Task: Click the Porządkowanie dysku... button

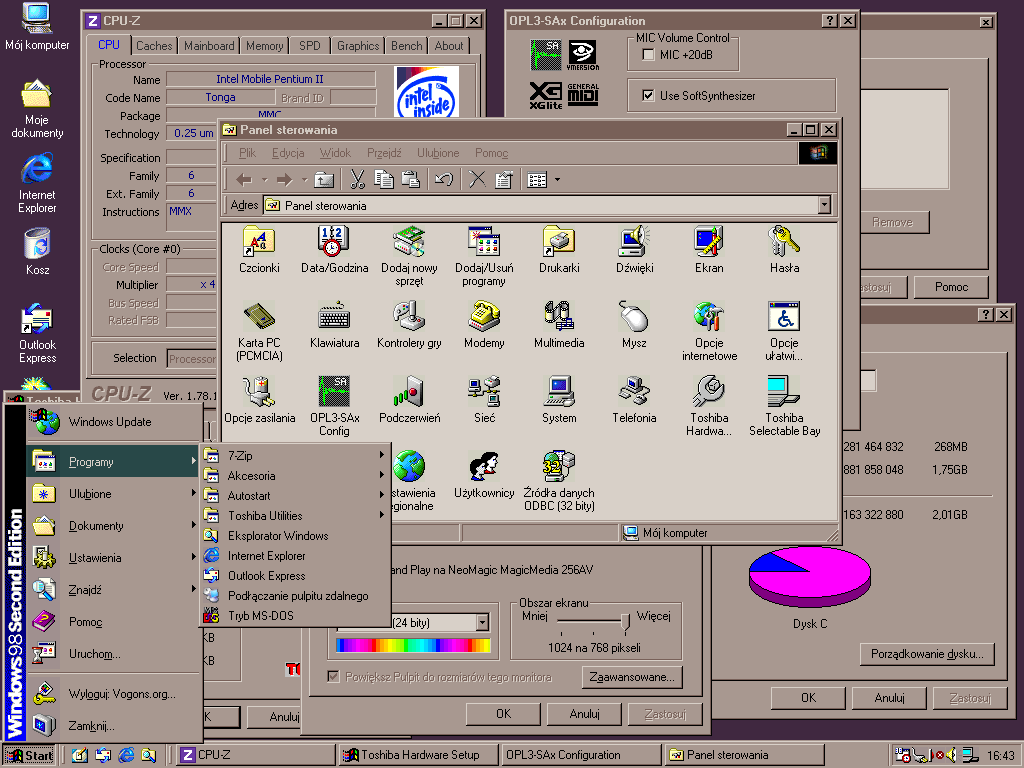Action: (x=927, y=655)
